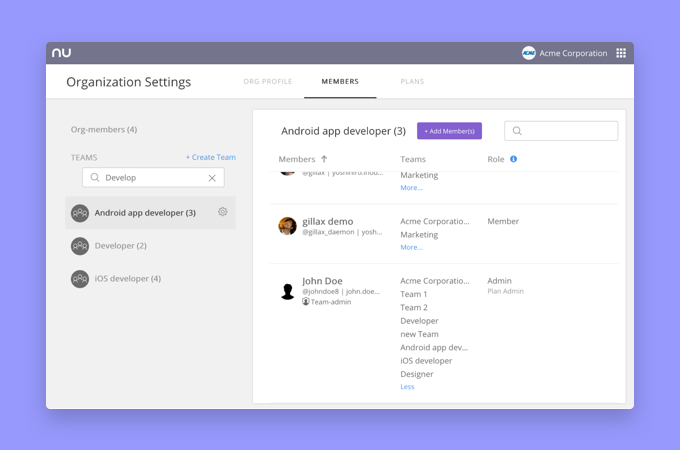This screenshot has height=450, width=680.
Task: Focus the Develop team search field
Action: click(153, 178)
